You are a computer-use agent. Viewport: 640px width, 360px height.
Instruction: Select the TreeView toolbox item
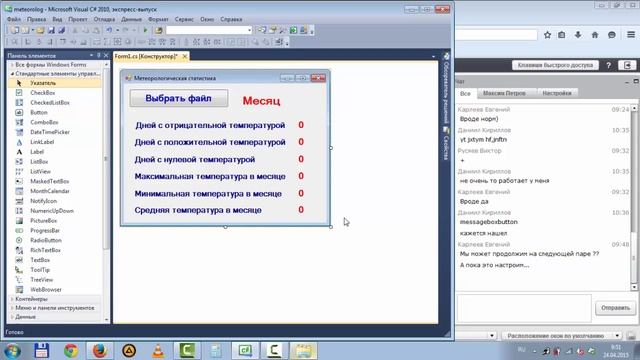coord(42,280)
